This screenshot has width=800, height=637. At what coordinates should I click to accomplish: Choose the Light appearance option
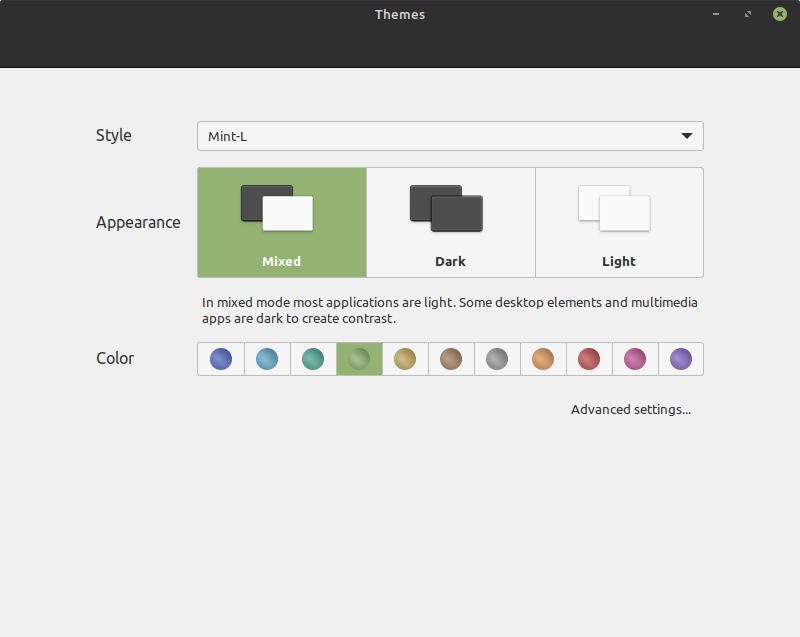click(x=619, y=222)
